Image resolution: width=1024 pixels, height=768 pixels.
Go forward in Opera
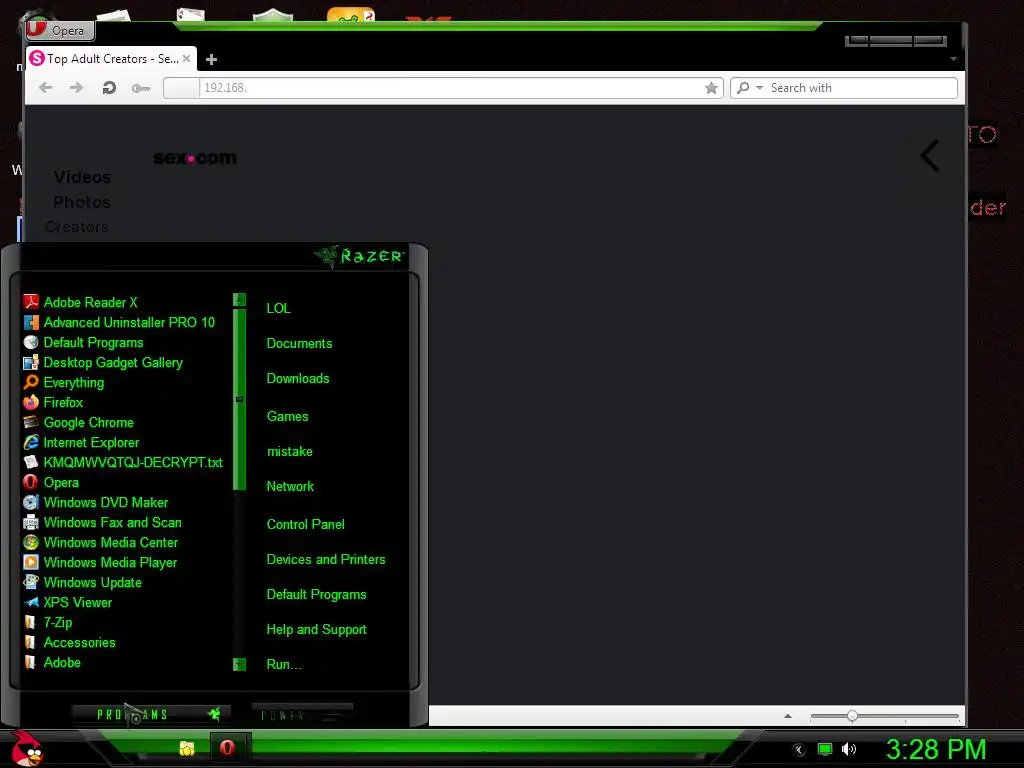click(76, 88)
